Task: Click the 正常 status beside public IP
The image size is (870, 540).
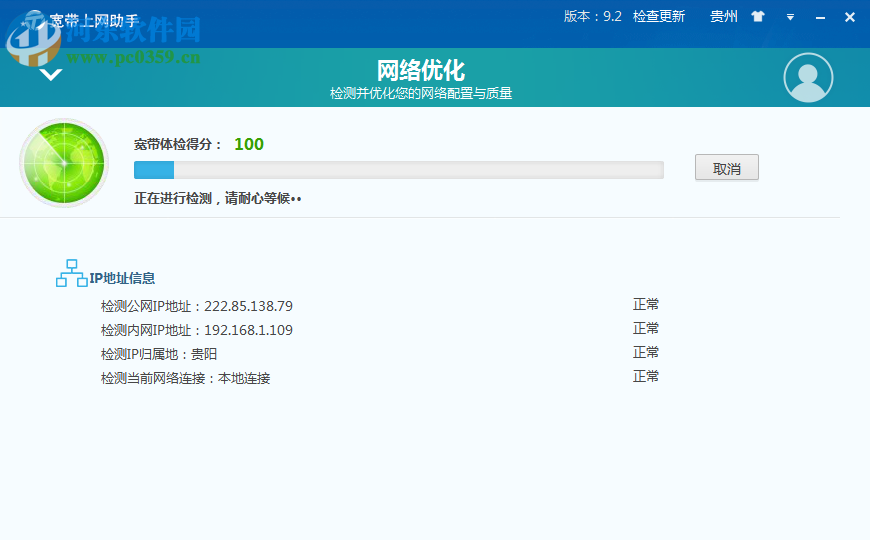Action: (646, 304)
